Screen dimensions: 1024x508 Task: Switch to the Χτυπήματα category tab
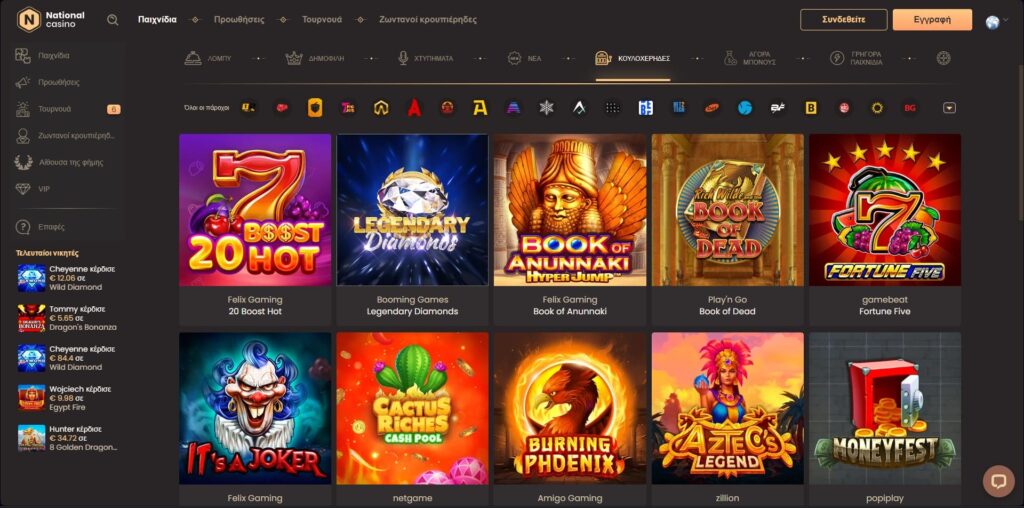(x=425, y=58)
